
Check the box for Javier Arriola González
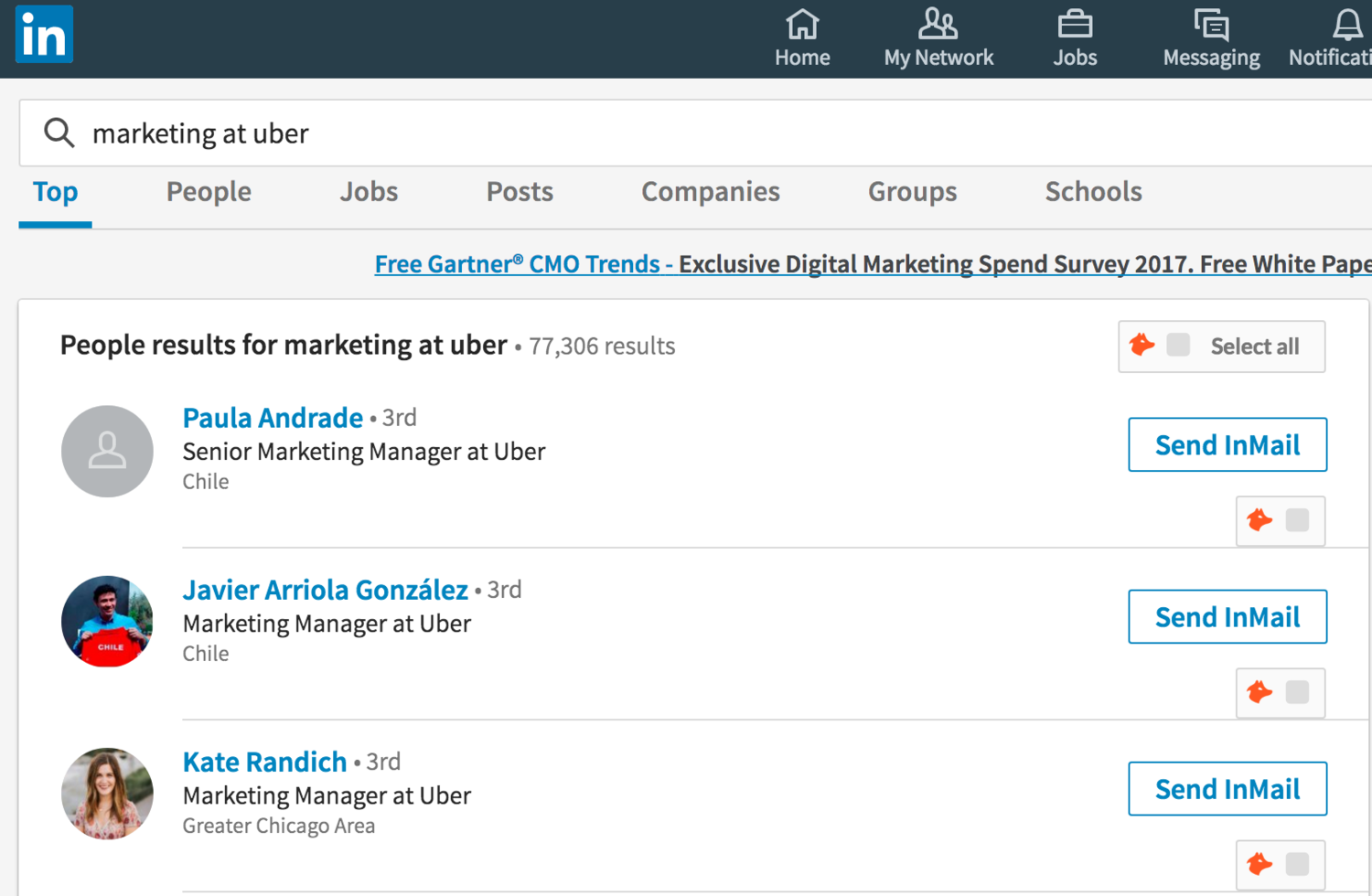point(1297,692)
